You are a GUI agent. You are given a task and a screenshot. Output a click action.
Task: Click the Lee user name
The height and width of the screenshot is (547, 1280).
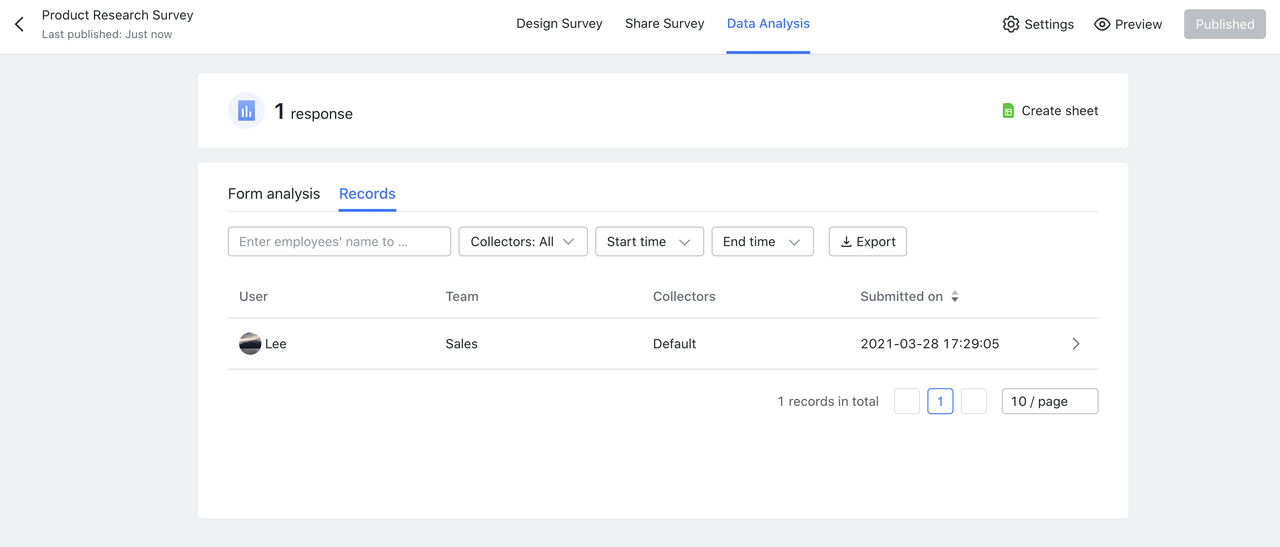coord(276,344)
